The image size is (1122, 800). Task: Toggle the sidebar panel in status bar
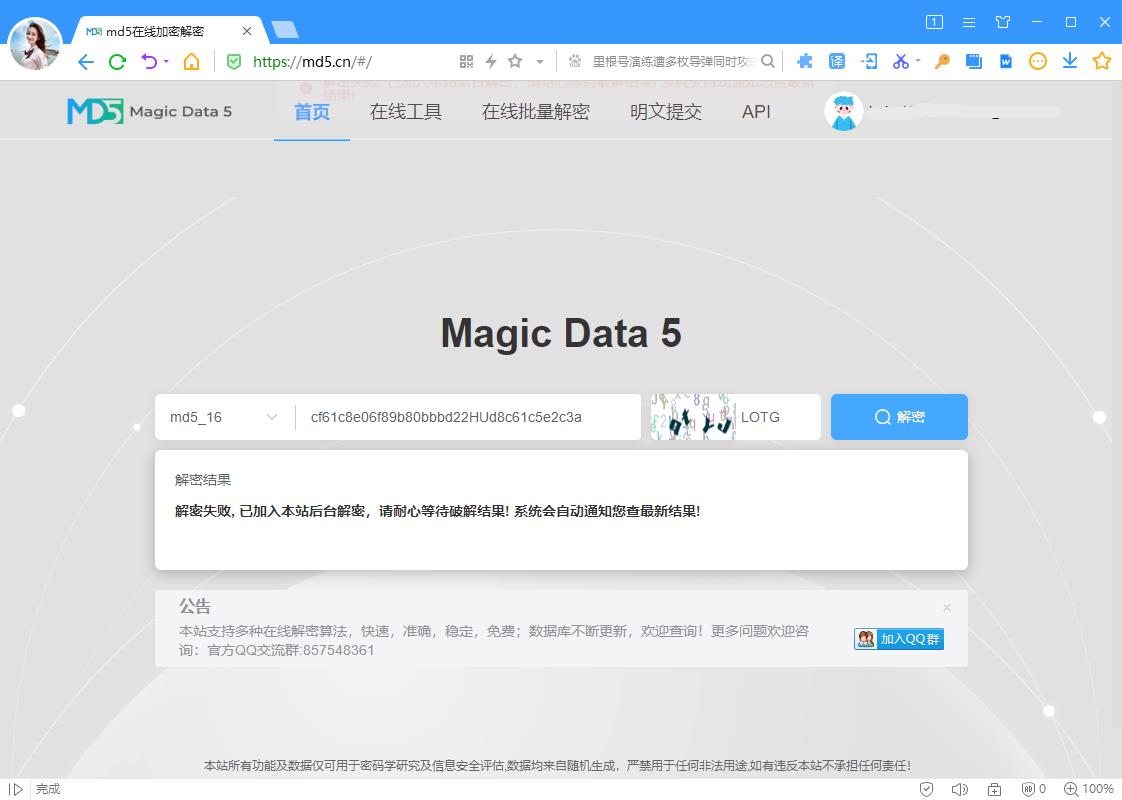[16, 789]
